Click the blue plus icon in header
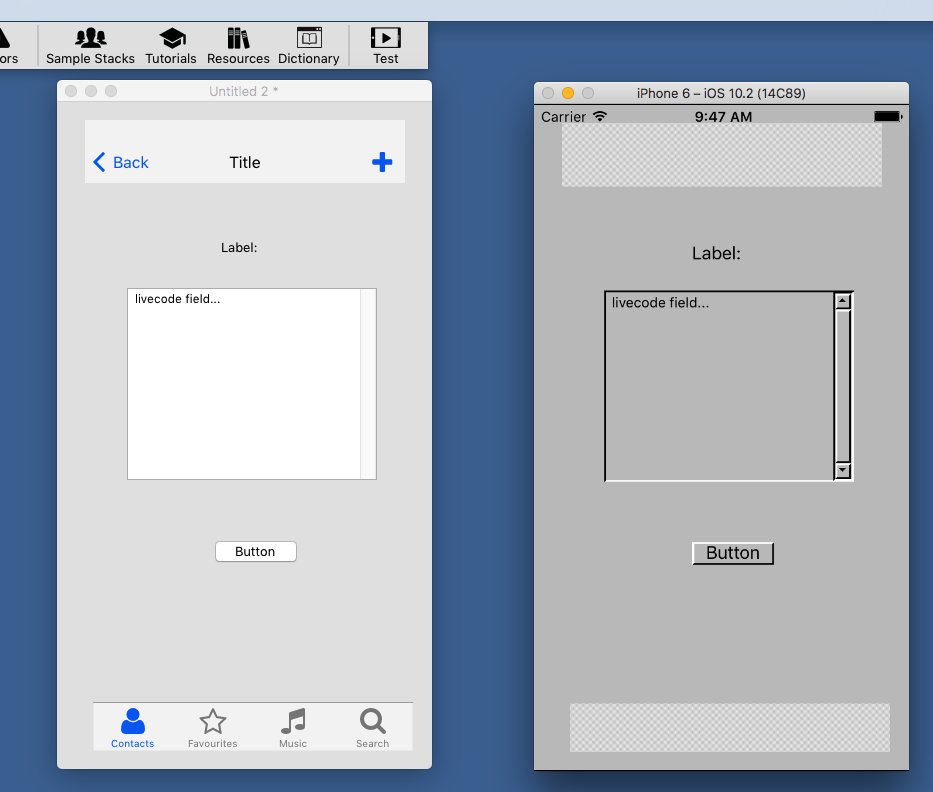This screenshot has width=933, height=792. pos(382,162)
